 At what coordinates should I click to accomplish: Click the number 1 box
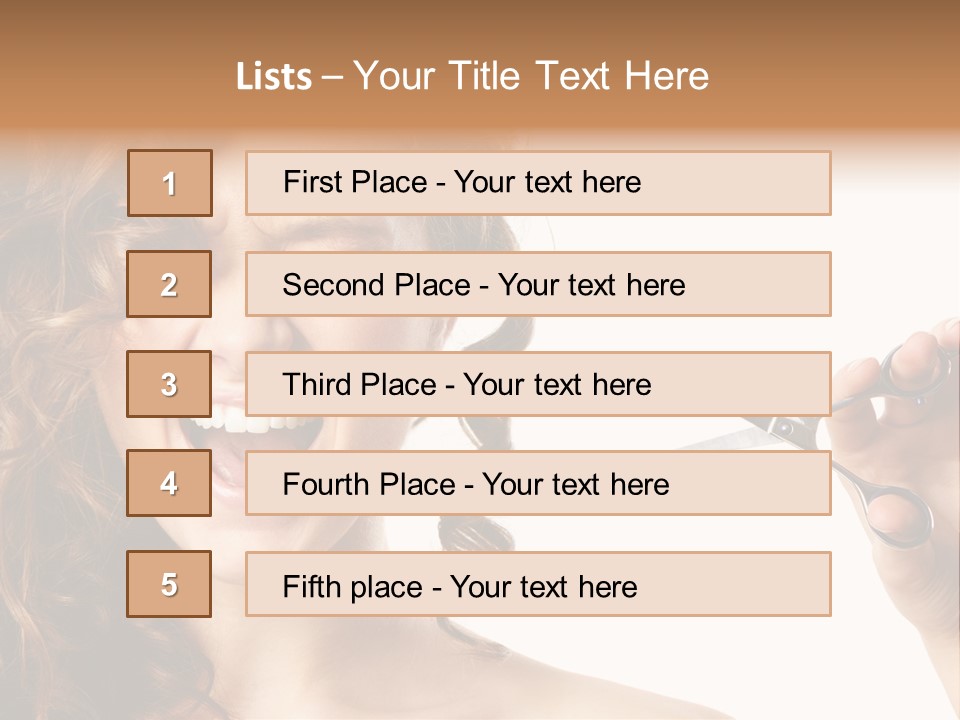[170, 183]
